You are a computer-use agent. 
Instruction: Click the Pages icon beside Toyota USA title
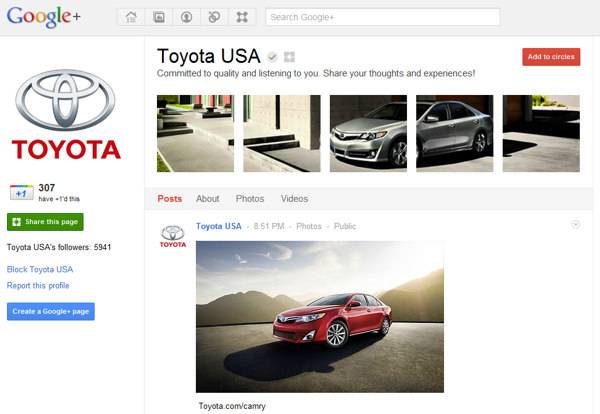point(289,57)
